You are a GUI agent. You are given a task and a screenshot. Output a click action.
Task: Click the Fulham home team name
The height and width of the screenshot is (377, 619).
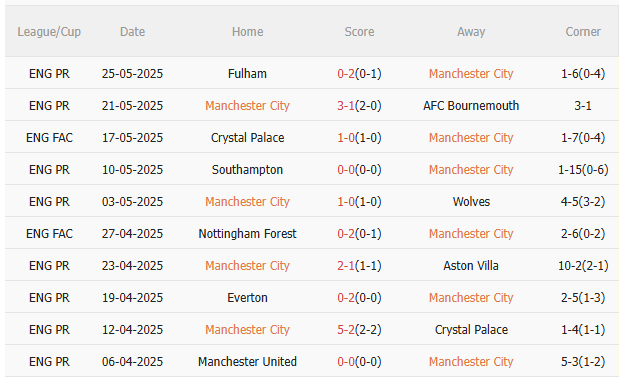point(247,74)
